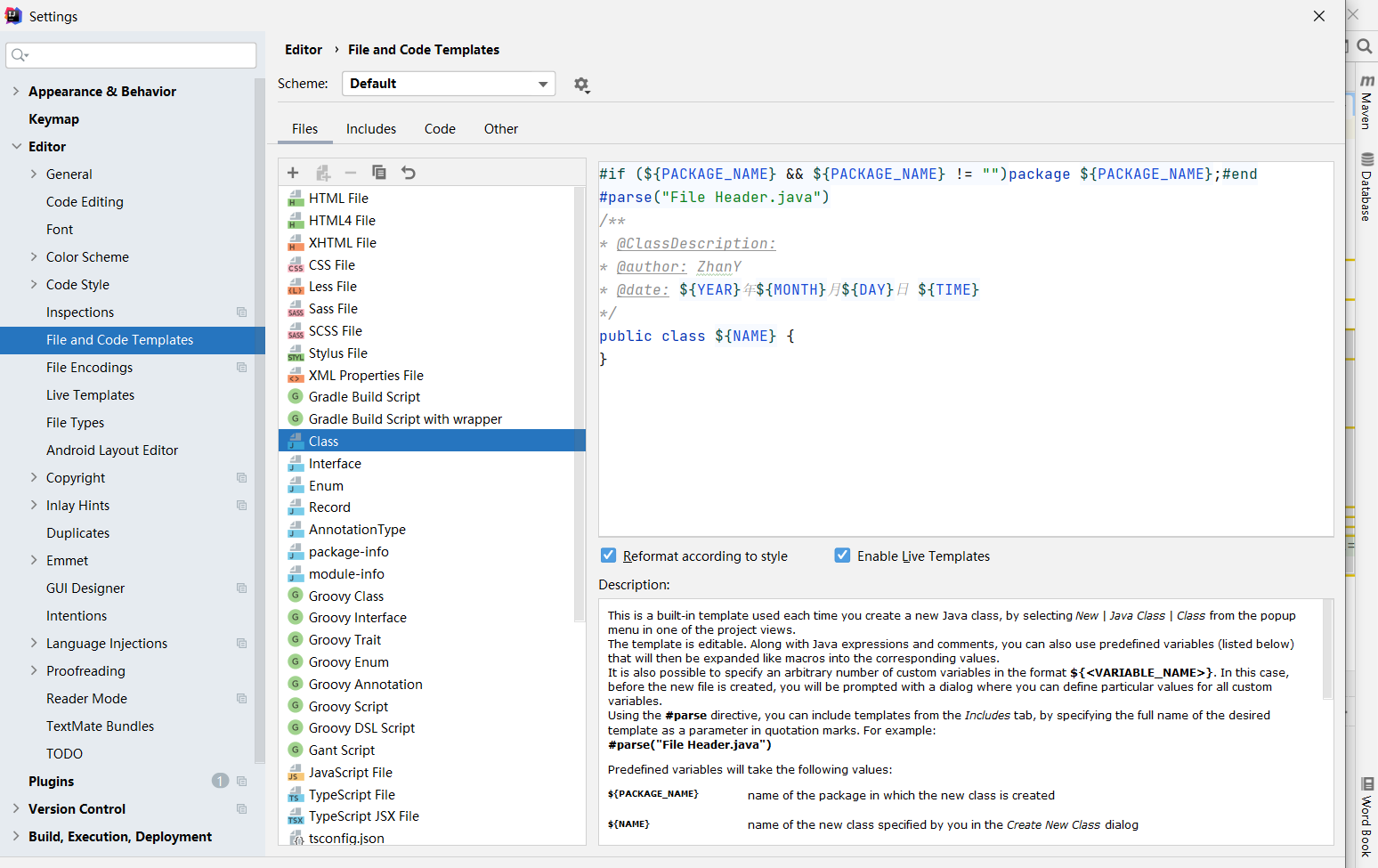Expand Appearance & Behavior section
Viewport: 1378px width, 868px height.
16,91
